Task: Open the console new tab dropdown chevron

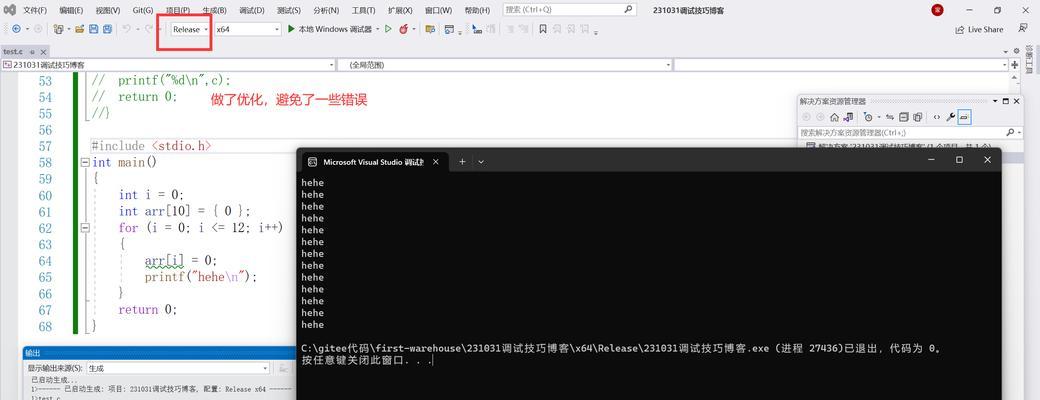Action: coord(481,161)
